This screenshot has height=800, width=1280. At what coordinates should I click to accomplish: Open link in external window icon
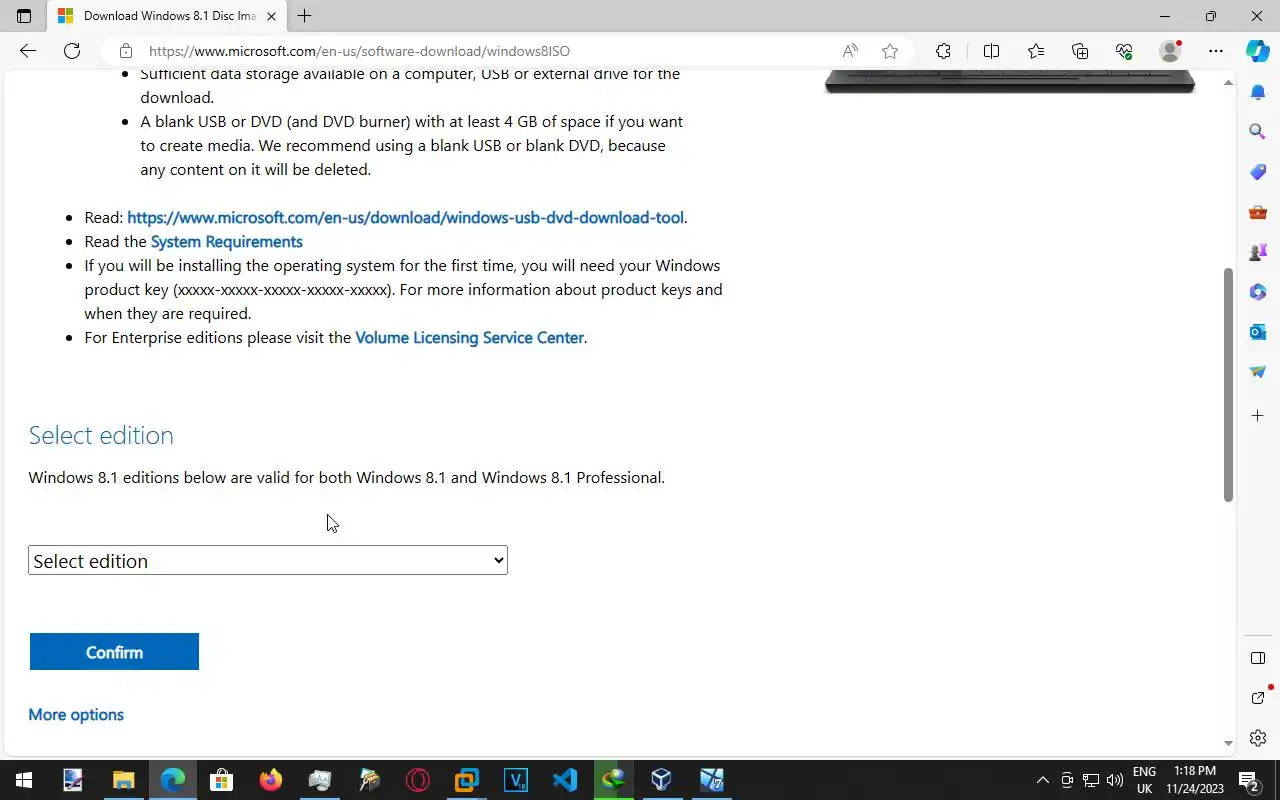click(x=1258, y=697)
